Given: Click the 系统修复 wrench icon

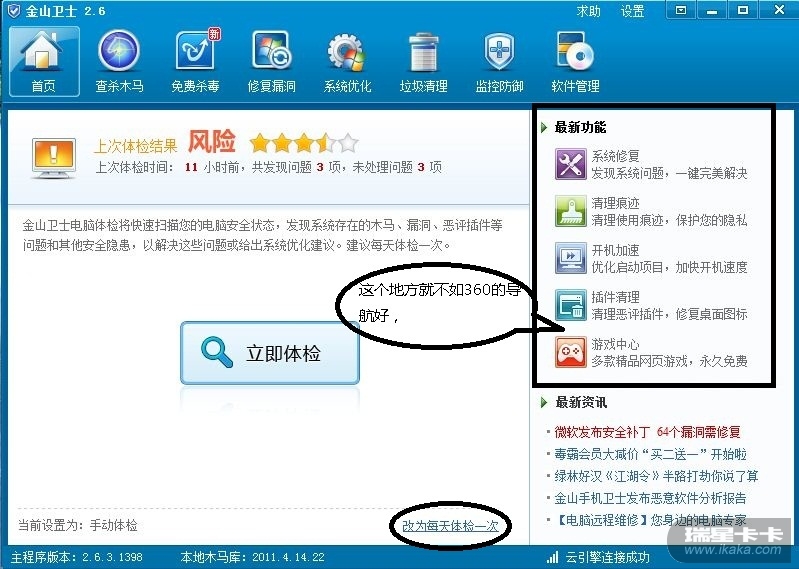Looking at the screenshot, I should pos(571,164).
